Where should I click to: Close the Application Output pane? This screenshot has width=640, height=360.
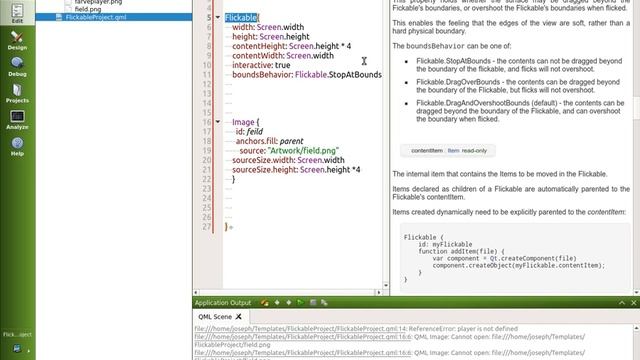click(x=633, y=302)
